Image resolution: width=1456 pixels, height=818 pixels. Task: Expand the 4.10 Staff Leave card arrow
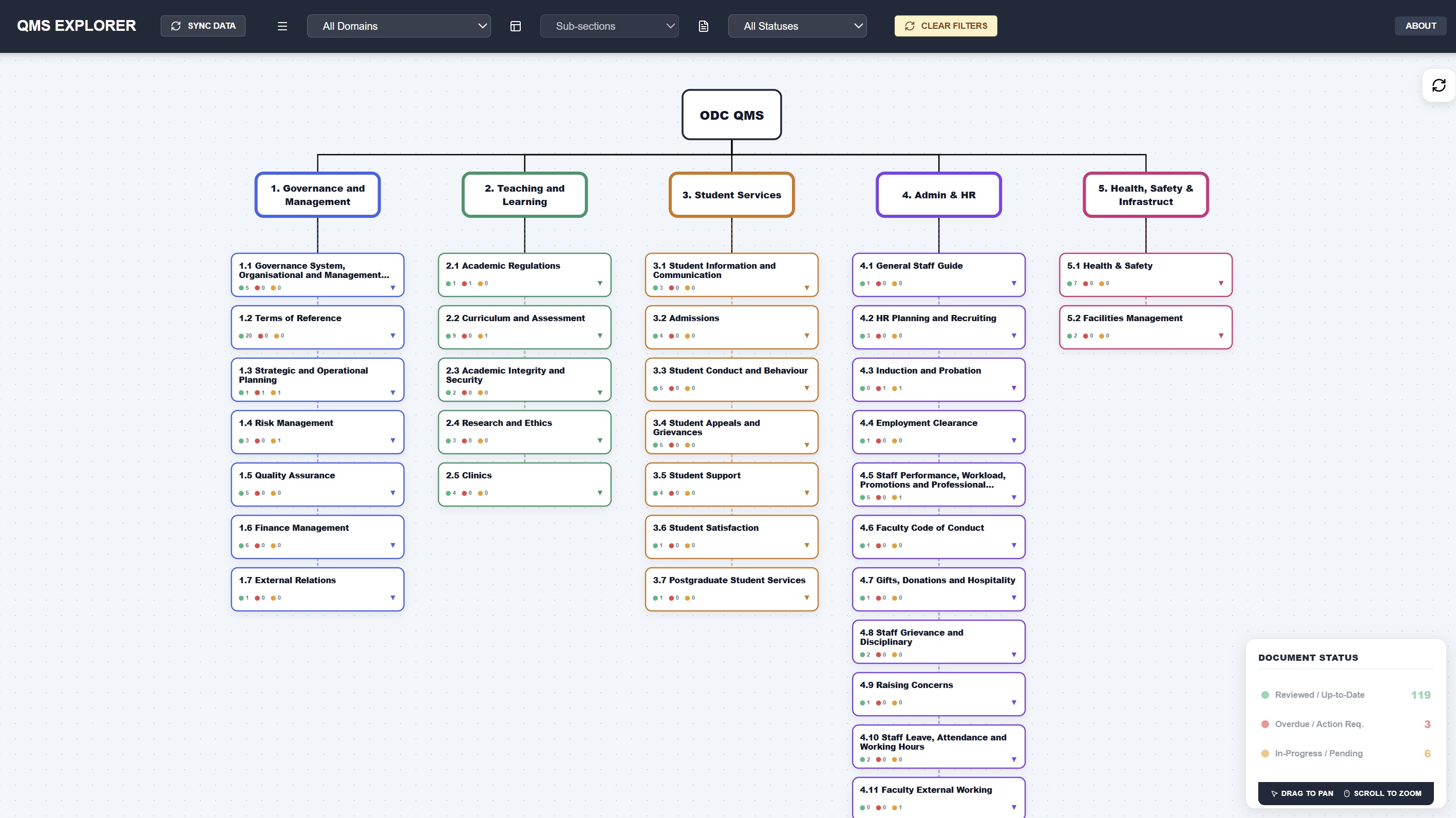[1014, 760]
